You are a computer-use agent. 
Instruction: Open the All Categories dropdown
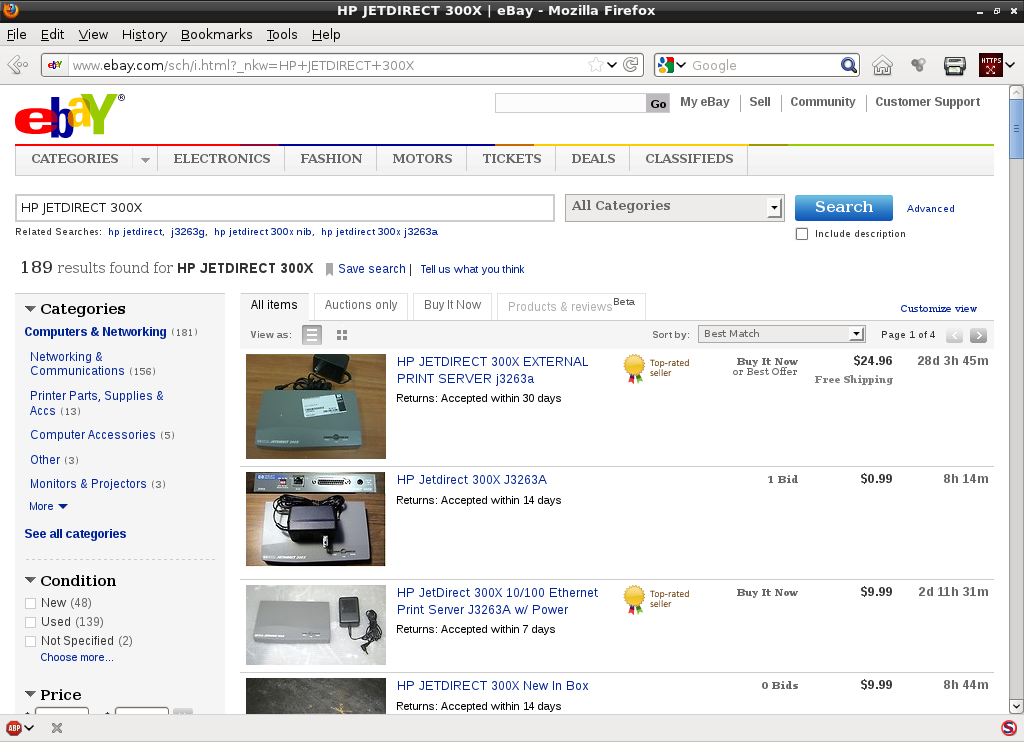click(674, 207)
